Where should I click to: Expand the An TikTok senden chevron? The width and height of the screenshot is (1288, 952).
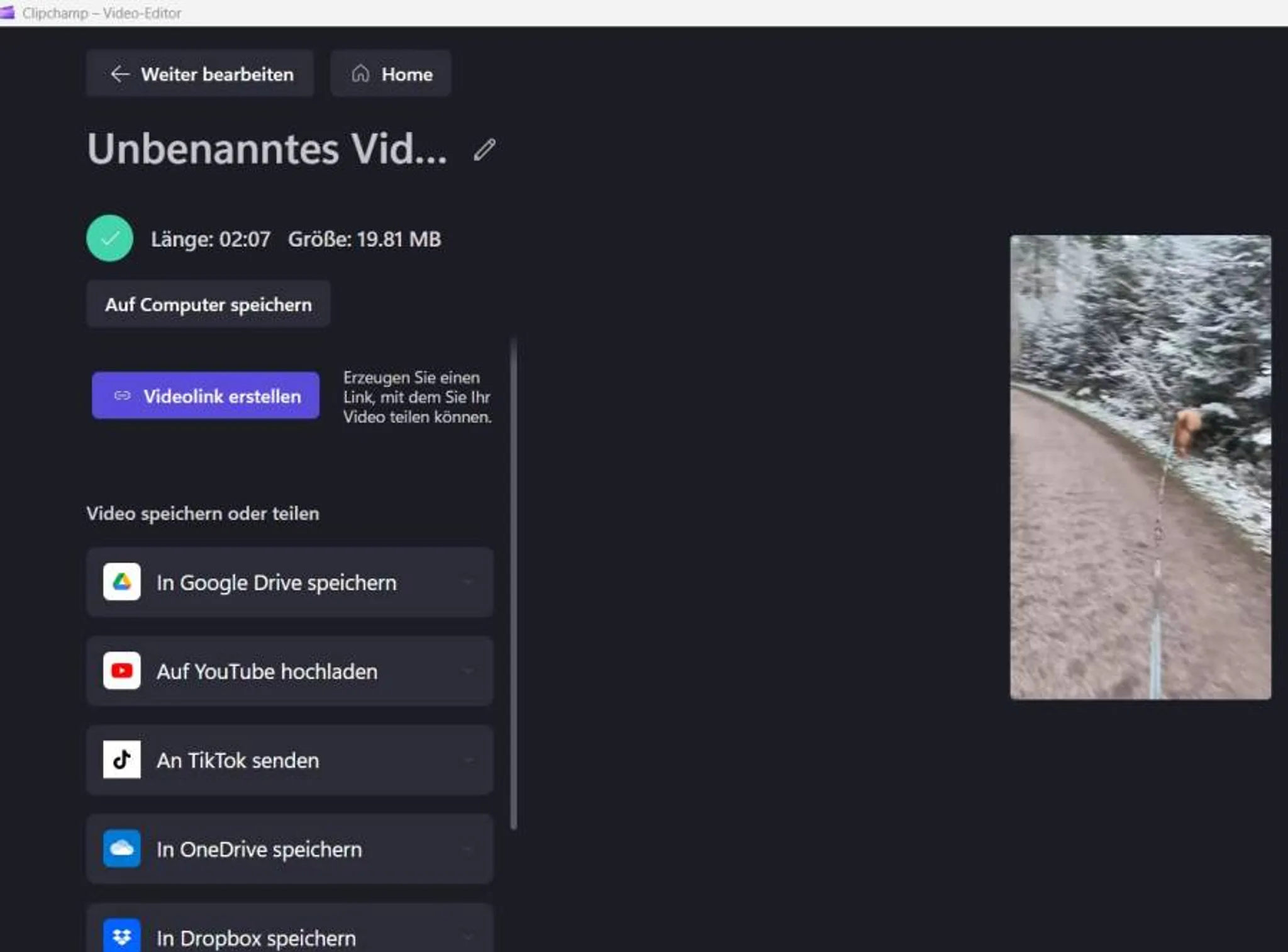point(469,761)
